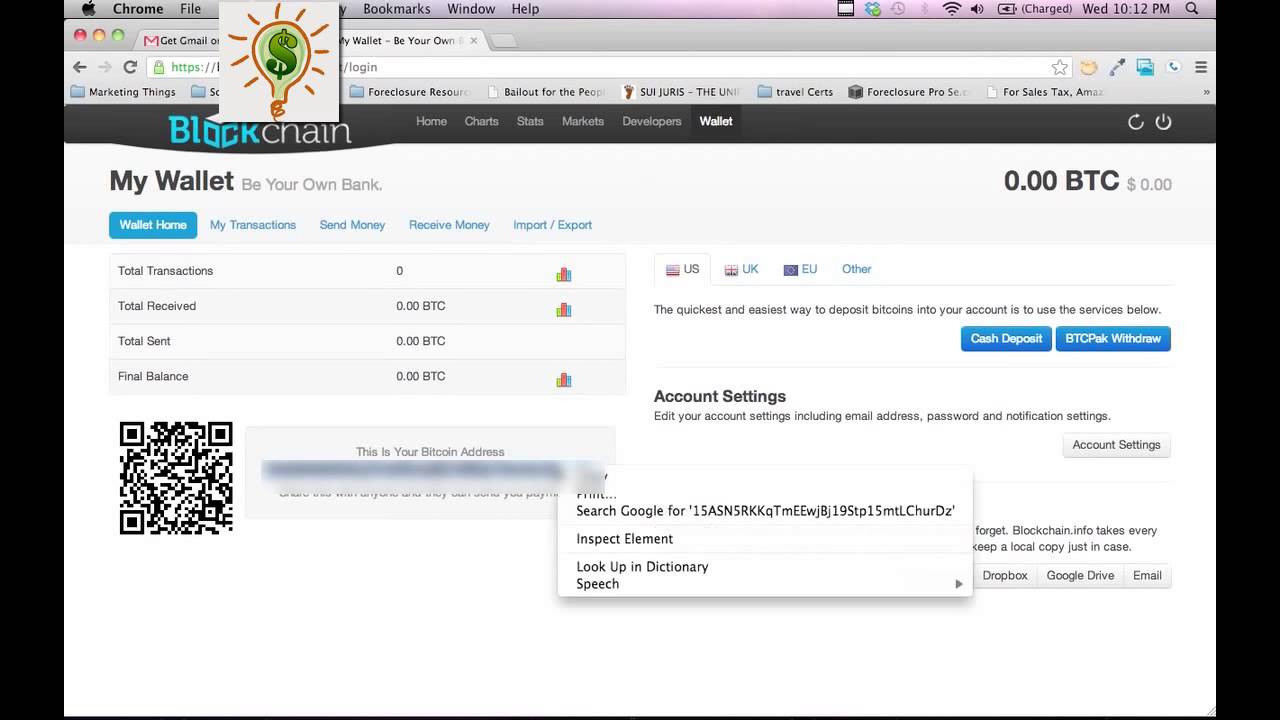This screenshot has height=720, width=1280.
Task: Open the Window menu
Action: coord(471,9)
